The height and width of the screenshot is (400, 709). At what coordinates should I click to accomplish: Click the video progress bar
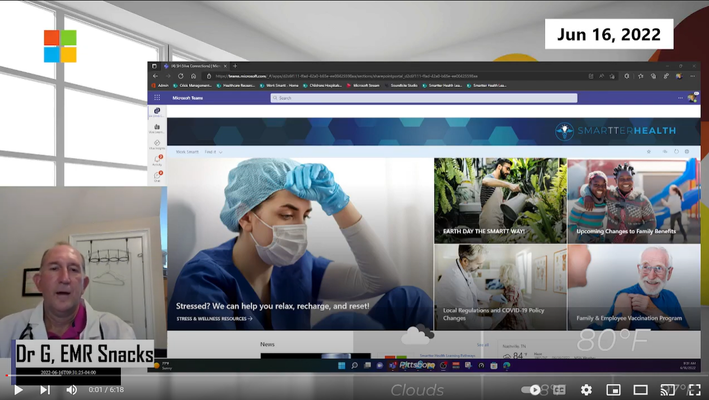(354, 375)
